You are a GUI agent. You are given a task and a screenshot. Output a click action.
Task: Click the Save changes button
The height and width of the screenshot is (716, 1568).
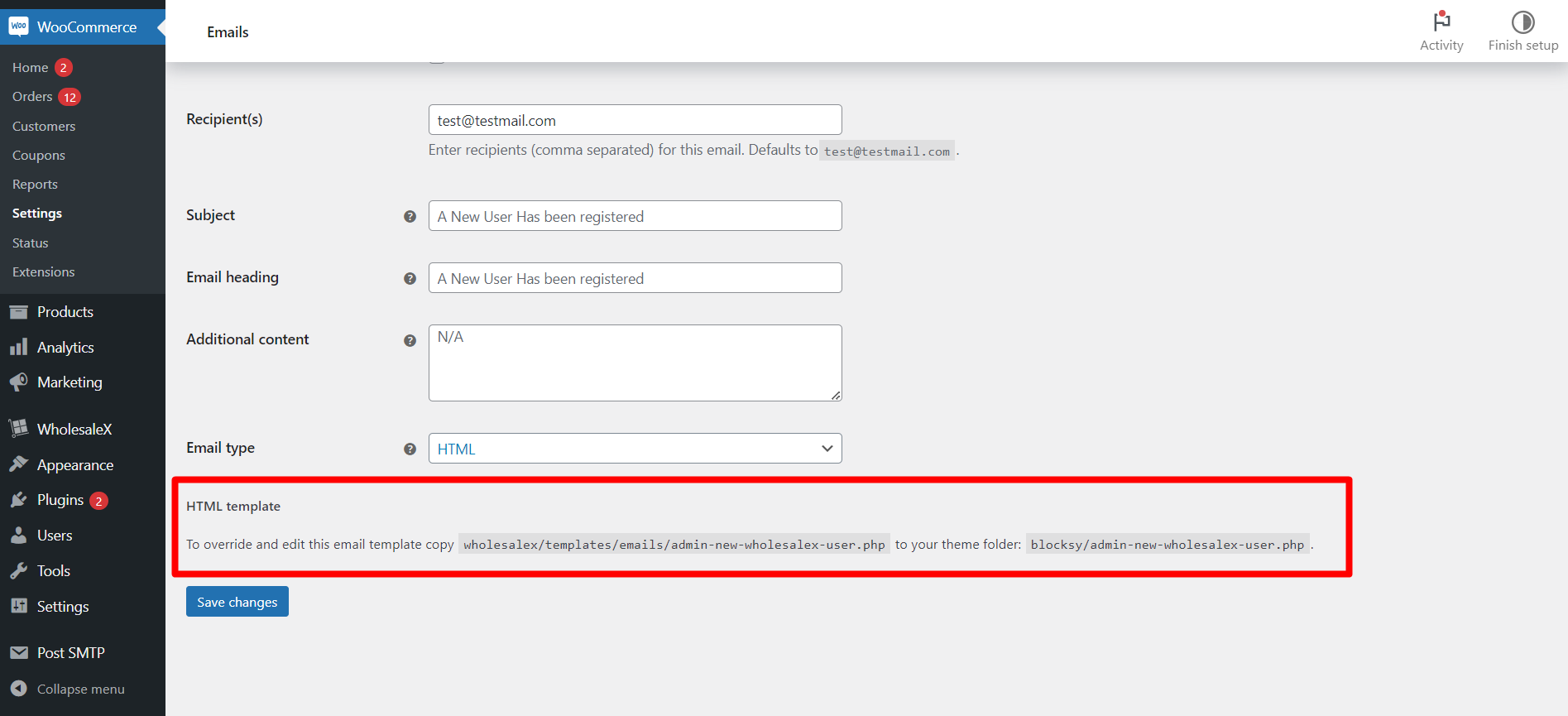(237, 602)
